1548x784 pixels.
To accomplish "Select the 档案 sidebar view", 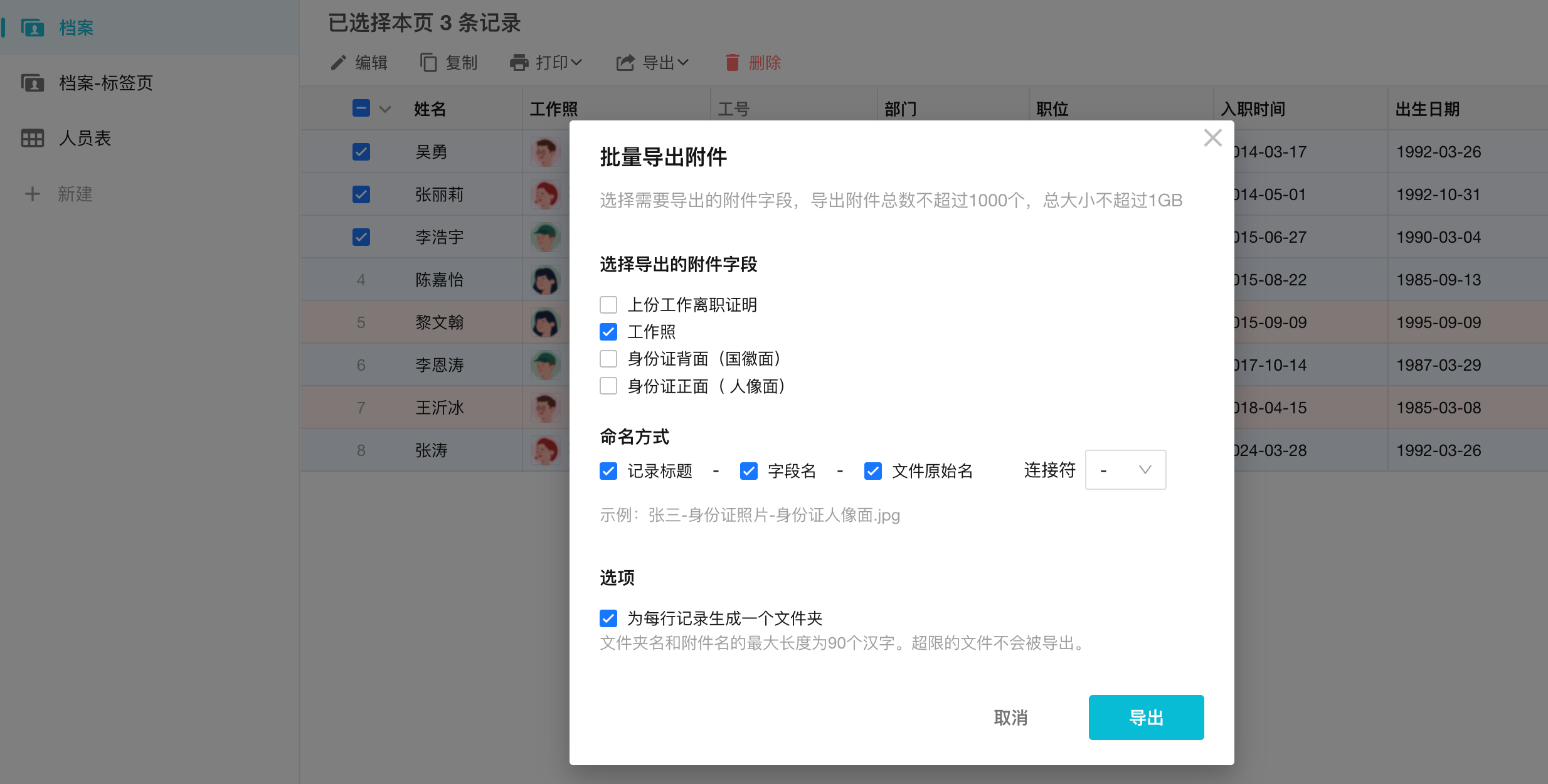I will (75, 28).
